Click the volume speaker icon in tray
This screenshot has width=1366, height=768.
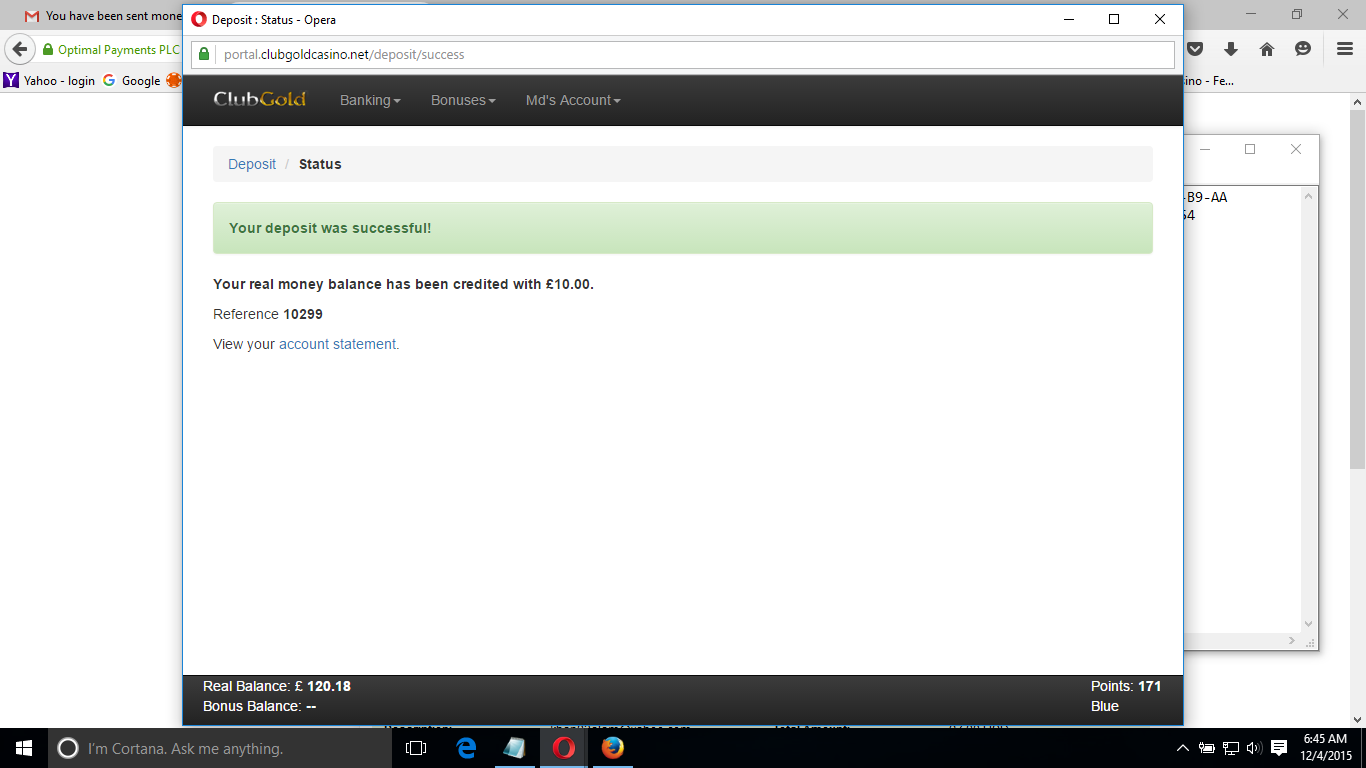(x=1254, y=748)
